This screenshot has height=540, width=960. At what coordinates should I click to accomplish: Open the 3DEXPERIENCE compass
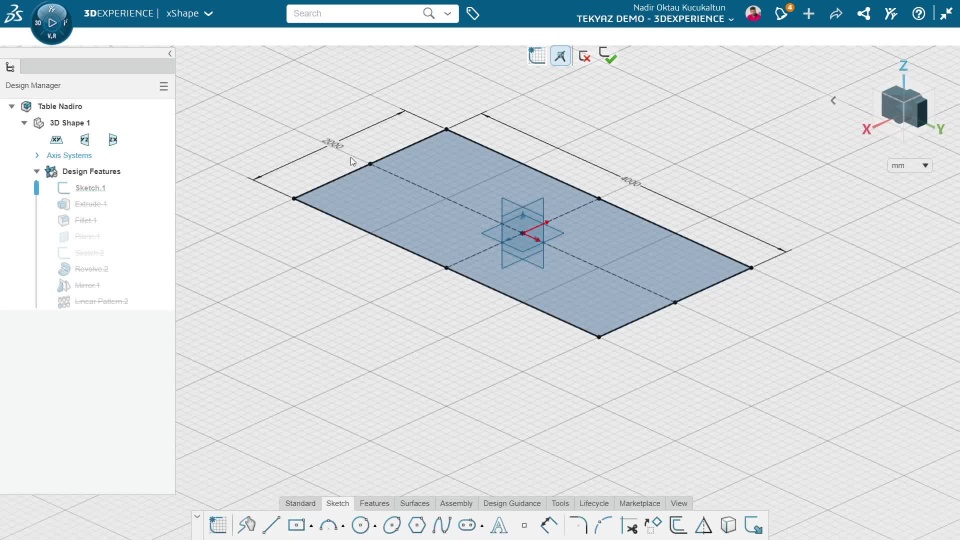(x=51, y=23)
